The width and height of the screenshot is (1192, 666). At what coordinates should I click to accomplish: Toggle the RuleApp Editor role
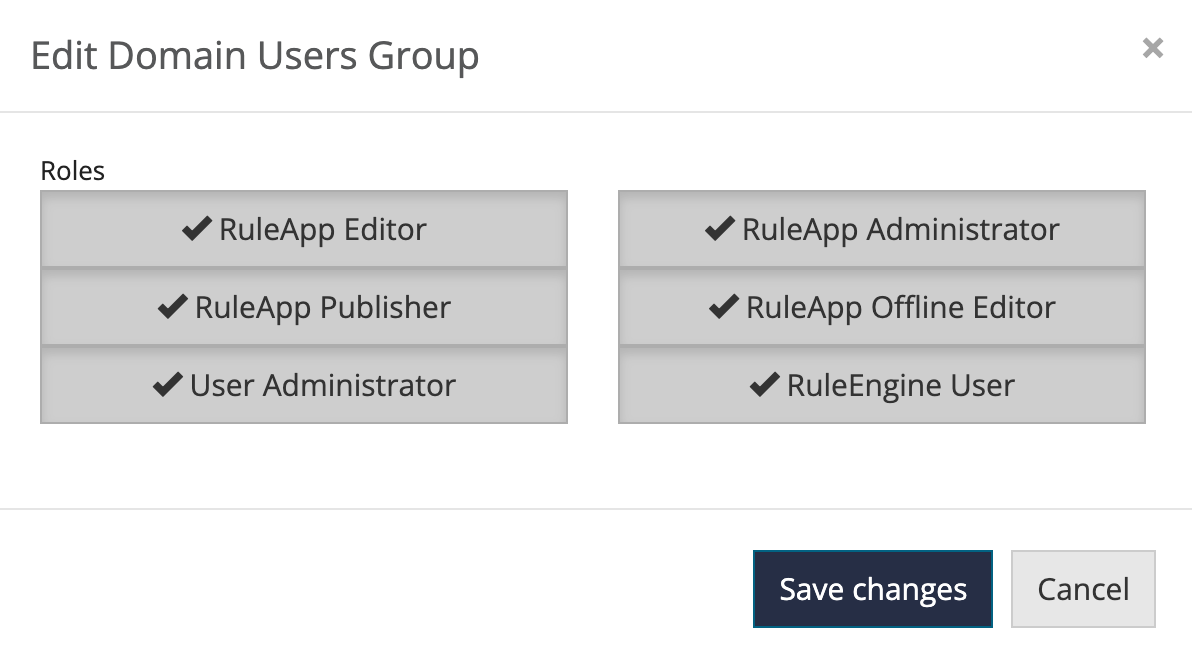[x=304, y=230]
